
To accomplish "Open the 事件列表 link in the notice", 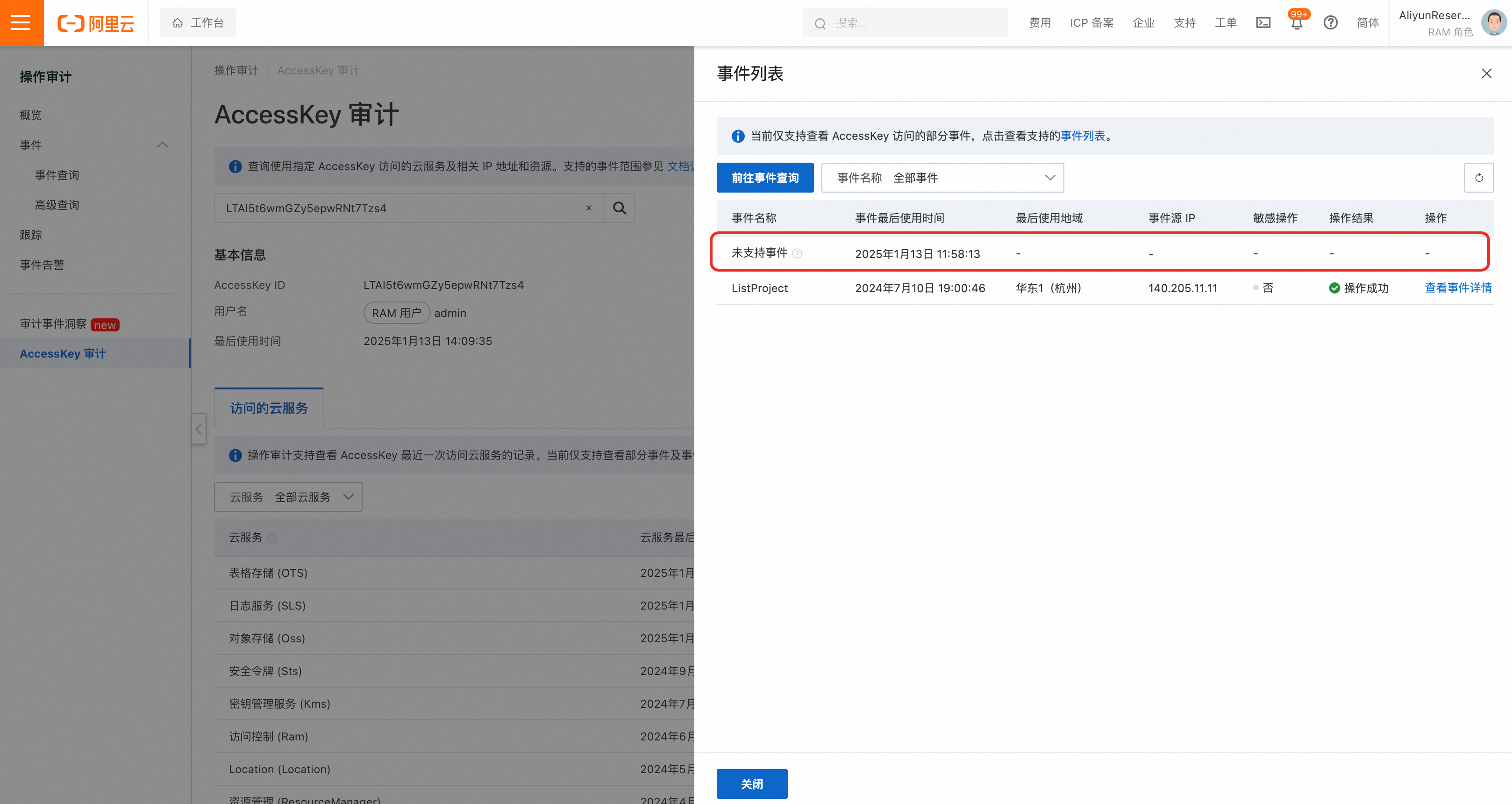I will point(1083,136).
